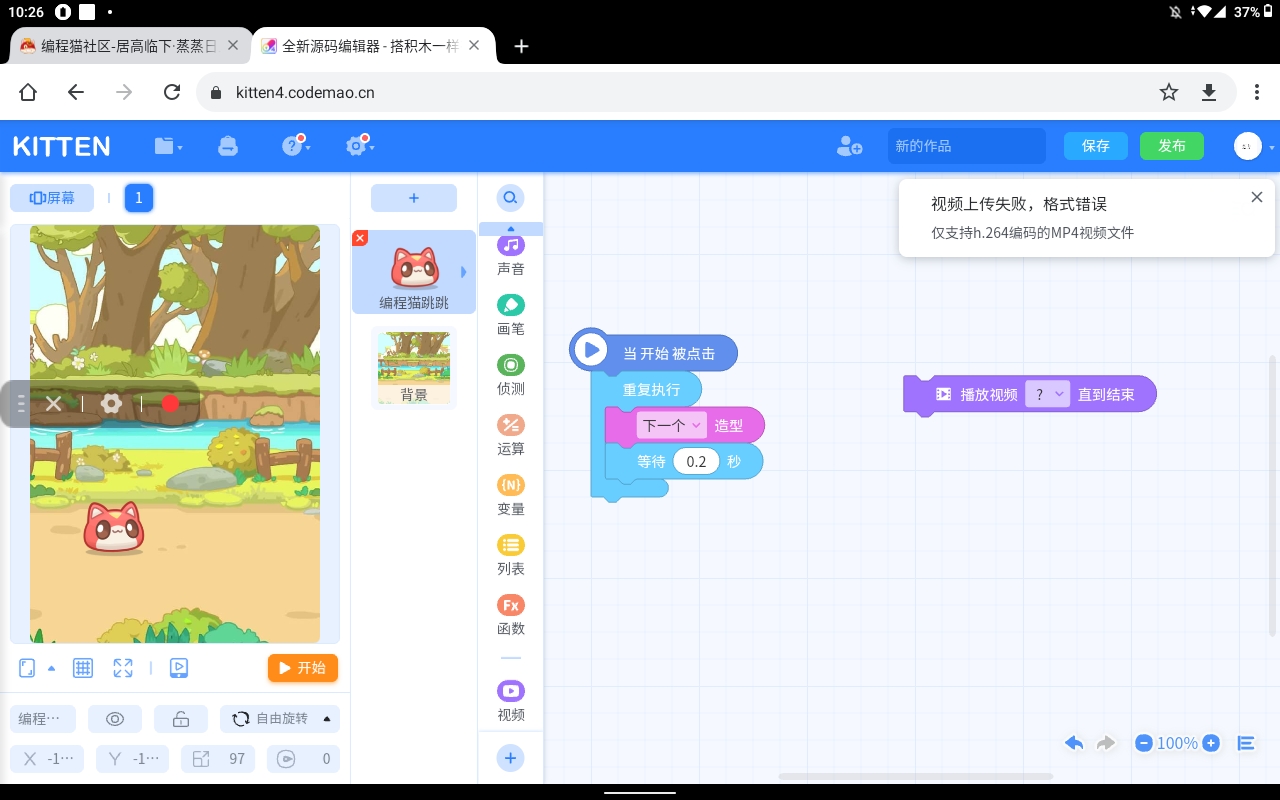The image size is (1280, 800).
Task: Start the project with 开始 button
Action: (x=303, y=668)
